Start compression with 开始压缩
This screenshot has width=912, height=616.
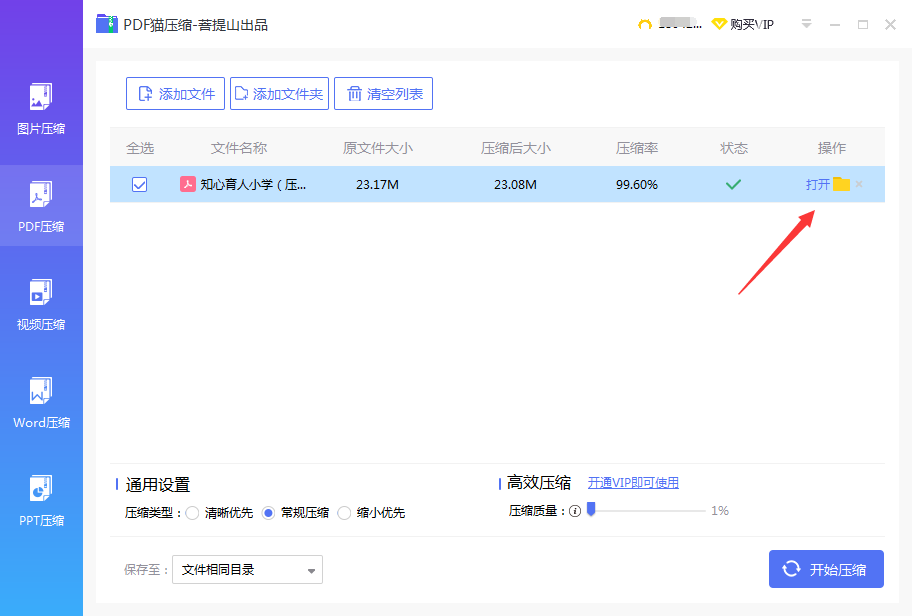pos(826,569)
